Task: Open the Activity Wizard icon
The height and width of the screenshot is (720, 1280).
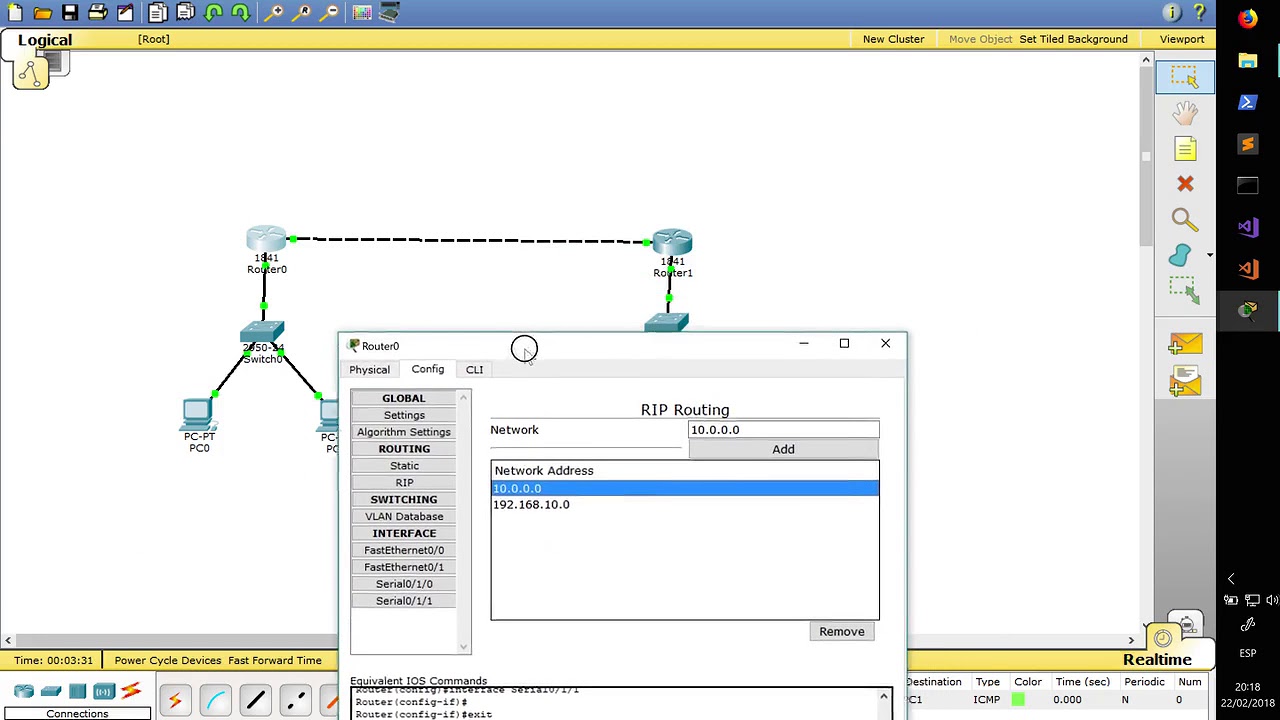Action: point(125,13)
